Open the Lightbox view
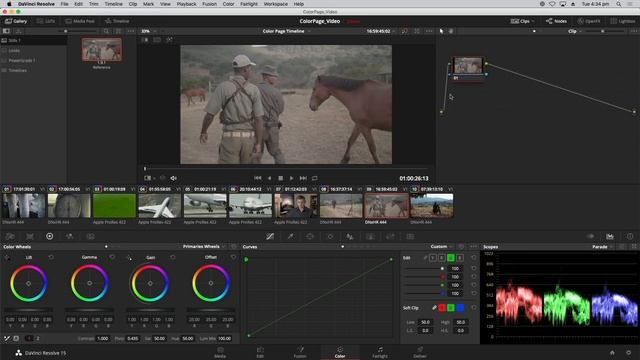The image size is (640, 360). tap(623, 21)
